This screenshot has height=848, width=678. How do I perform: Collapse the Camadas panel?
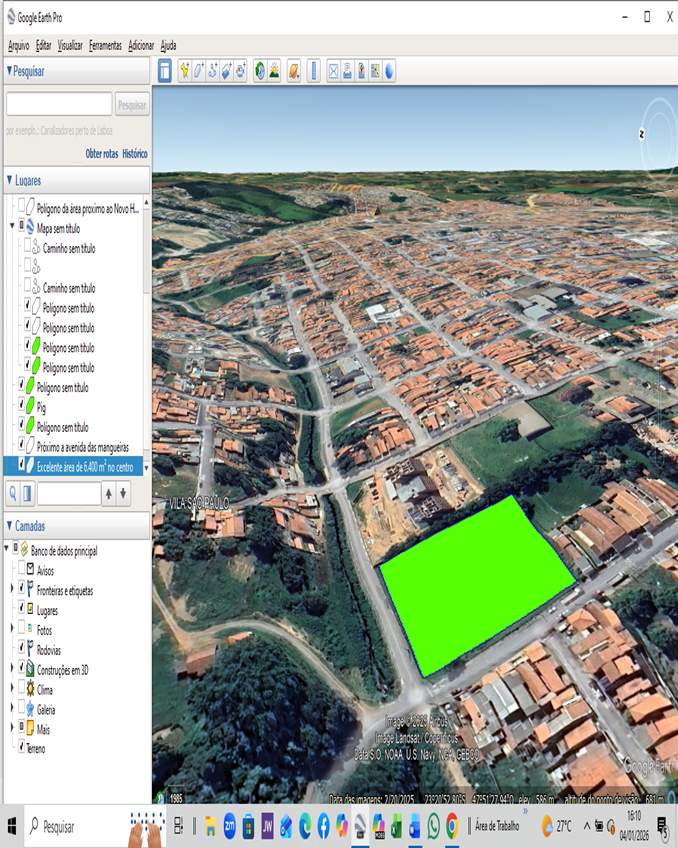pos(10,527)
